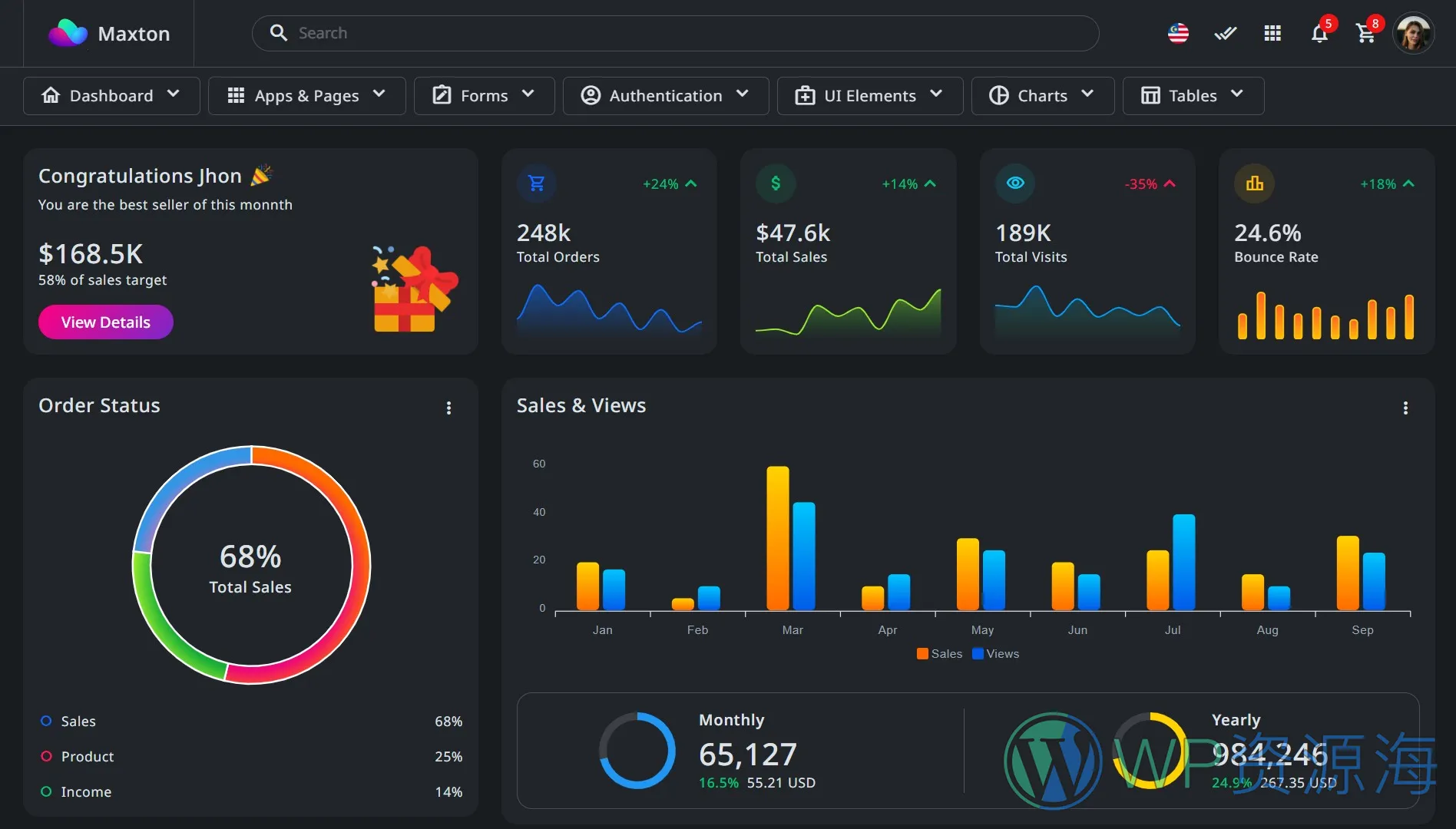The image size is (1456, 829).
Task: Toggle Sales series in chart legend
Action: tap(939, 653)
